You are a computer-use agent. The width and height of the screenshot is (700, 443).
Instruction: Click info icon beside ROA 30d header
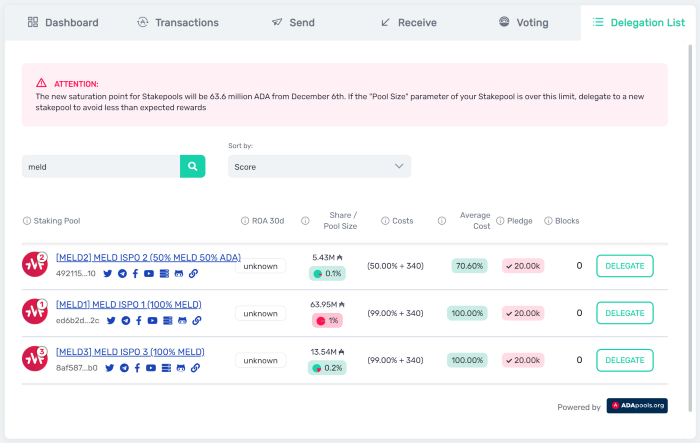point(245,221)
